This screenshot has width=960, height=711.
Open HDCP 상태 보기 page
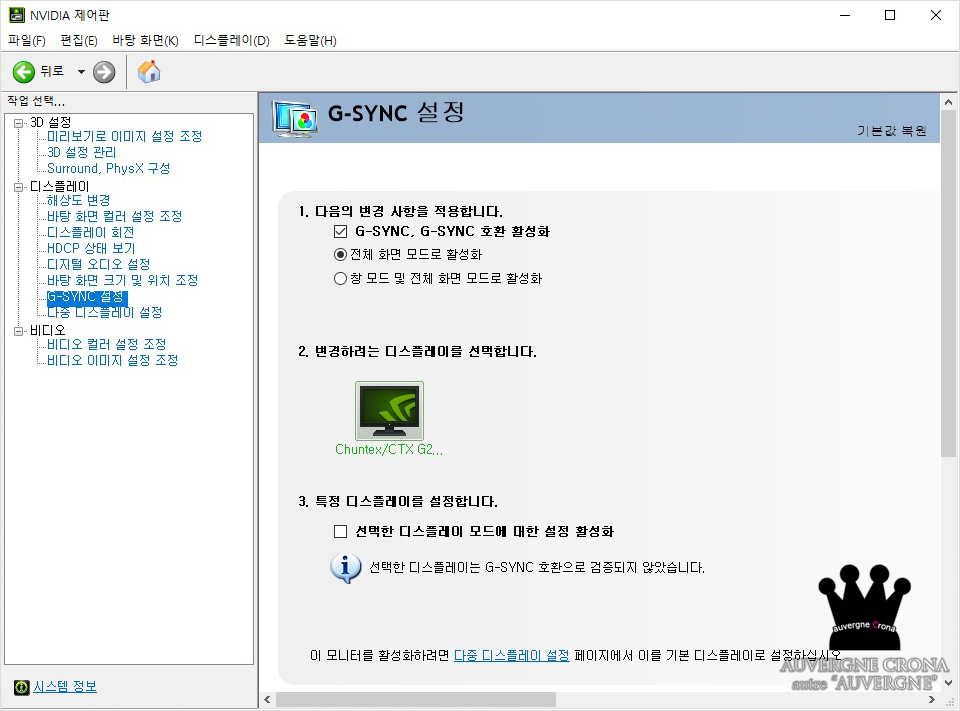[91, 248]
